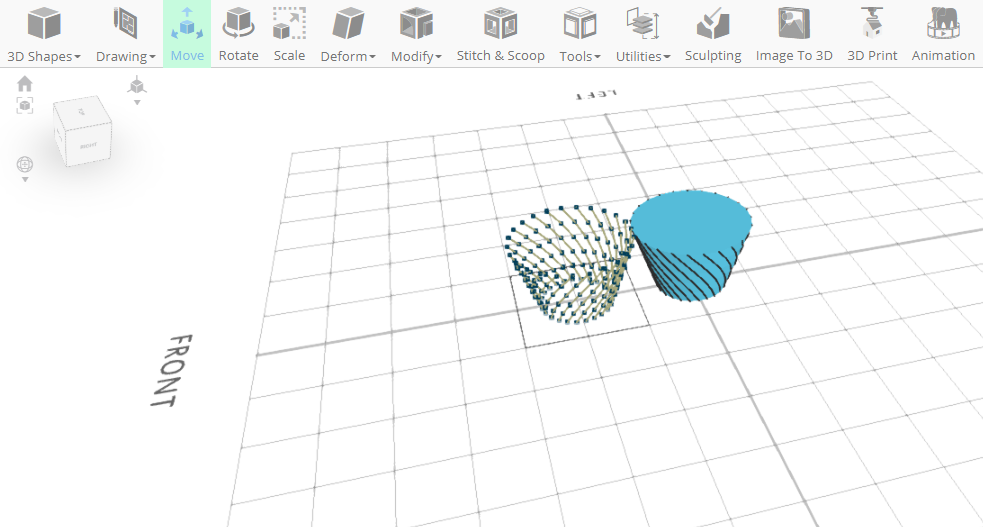Open the Drawing tools dropdown

click(125, 34)
